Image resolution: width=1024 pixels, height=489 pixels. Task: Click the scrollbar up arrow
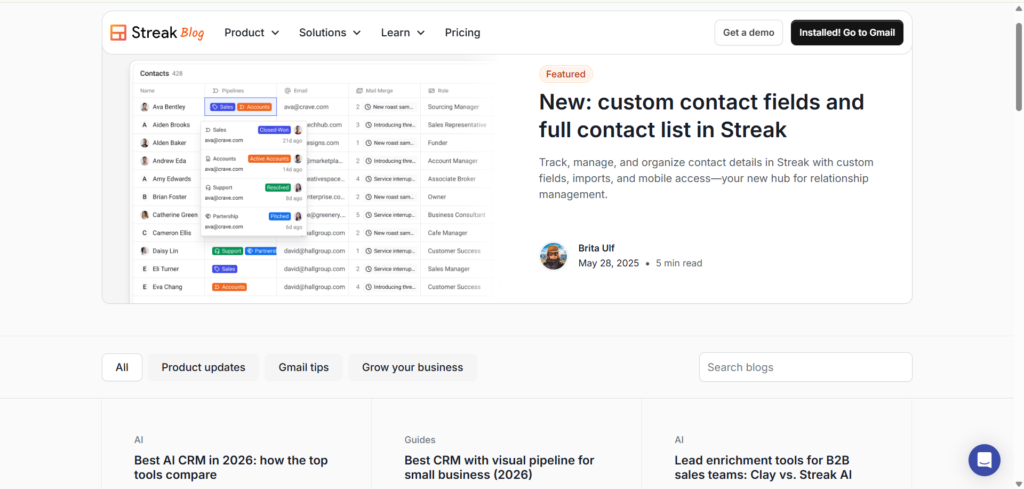point(1018,8)
